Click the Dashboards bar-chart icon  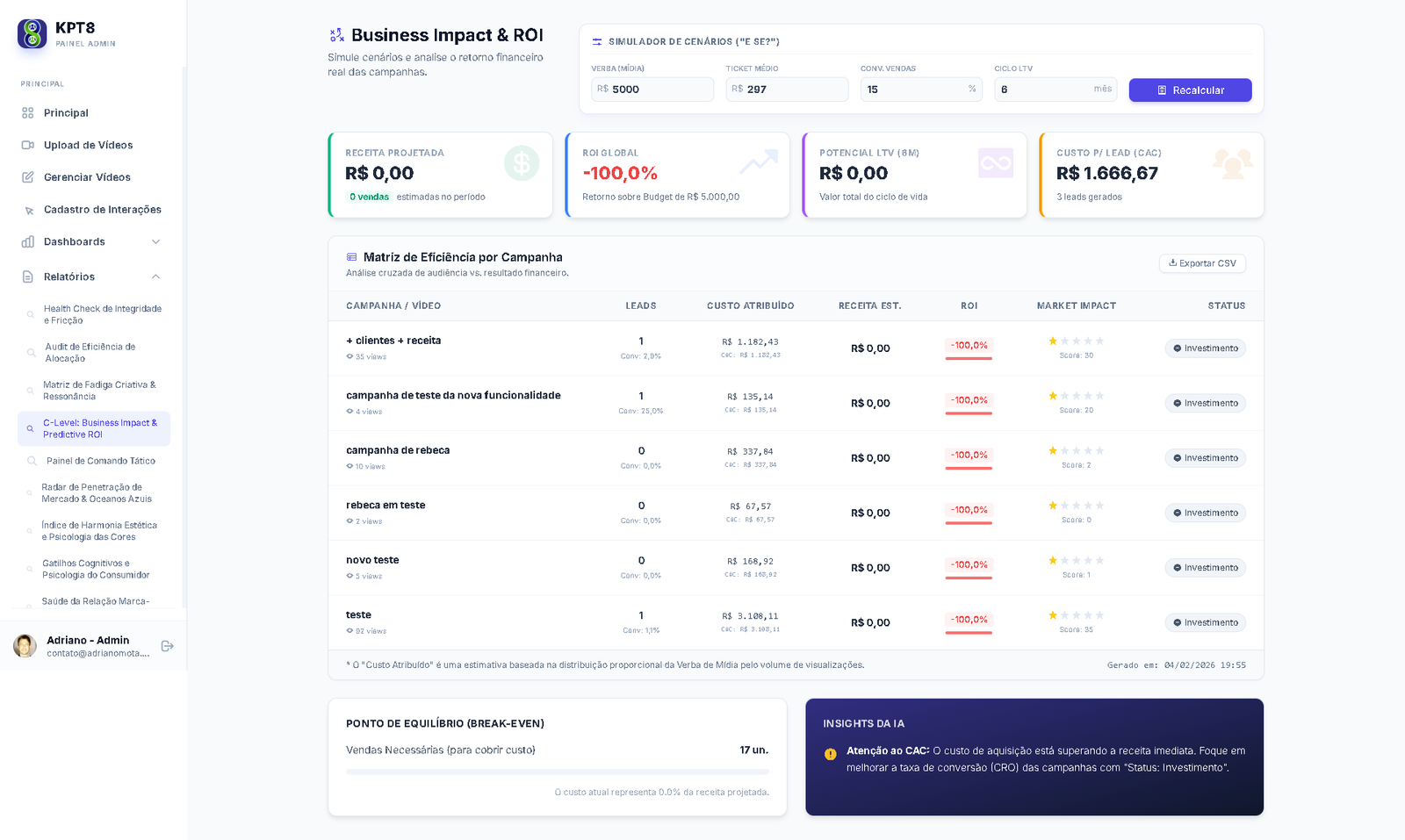tap(27, 241)
